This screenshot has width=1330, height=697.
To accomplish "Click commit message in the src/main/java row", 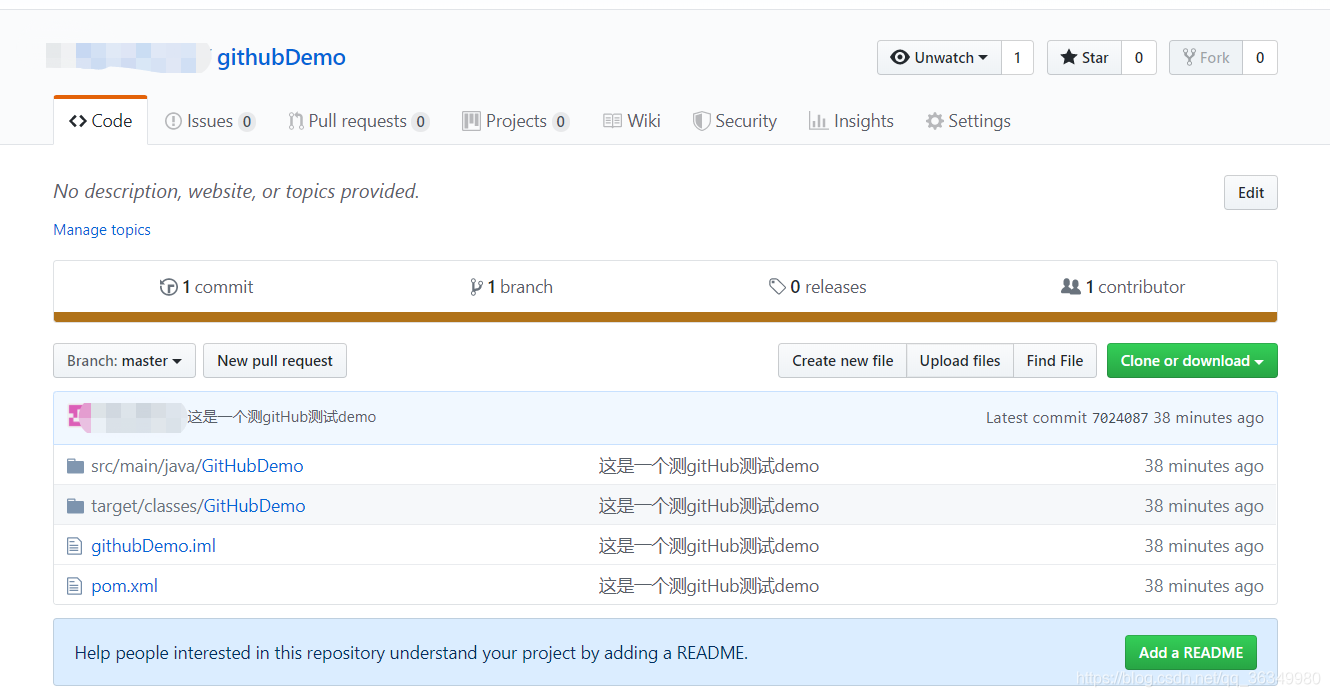I will click(709, 466).
